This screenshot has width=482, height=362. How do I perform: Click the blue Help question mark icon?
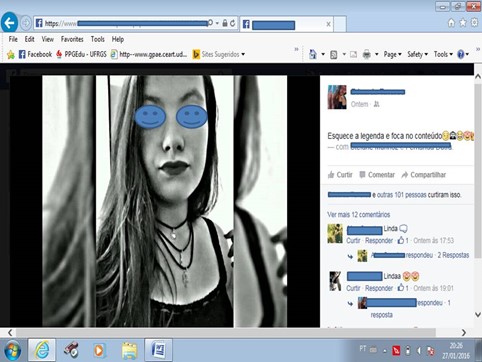coord(461,54)
